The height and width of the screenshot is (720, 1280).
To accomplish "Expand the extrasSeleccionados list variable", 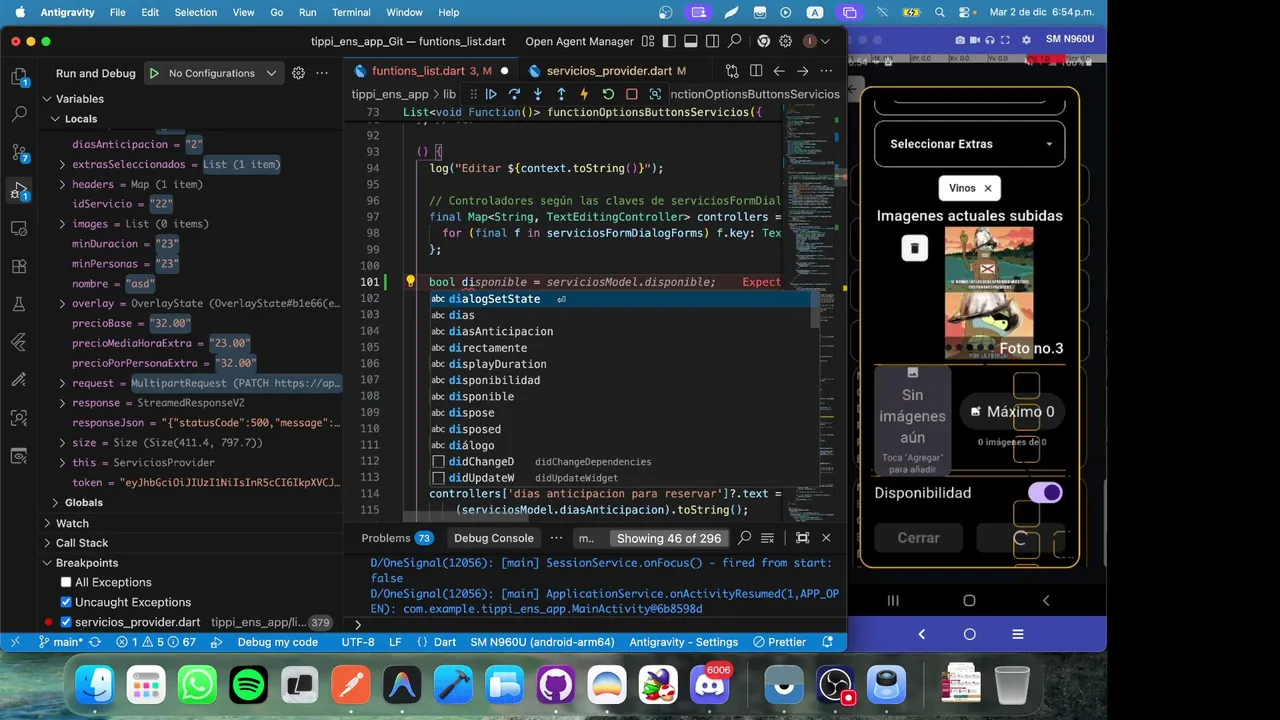I will pos(63,164).
